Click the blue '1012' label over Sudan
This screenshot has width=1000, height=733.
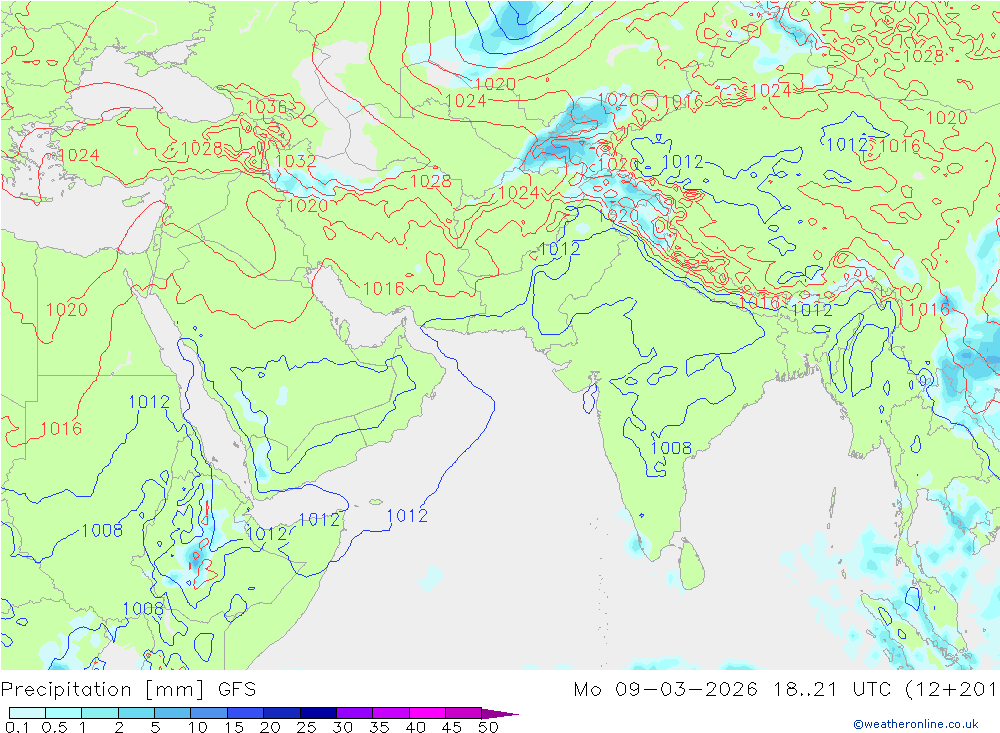pos(149,401)
